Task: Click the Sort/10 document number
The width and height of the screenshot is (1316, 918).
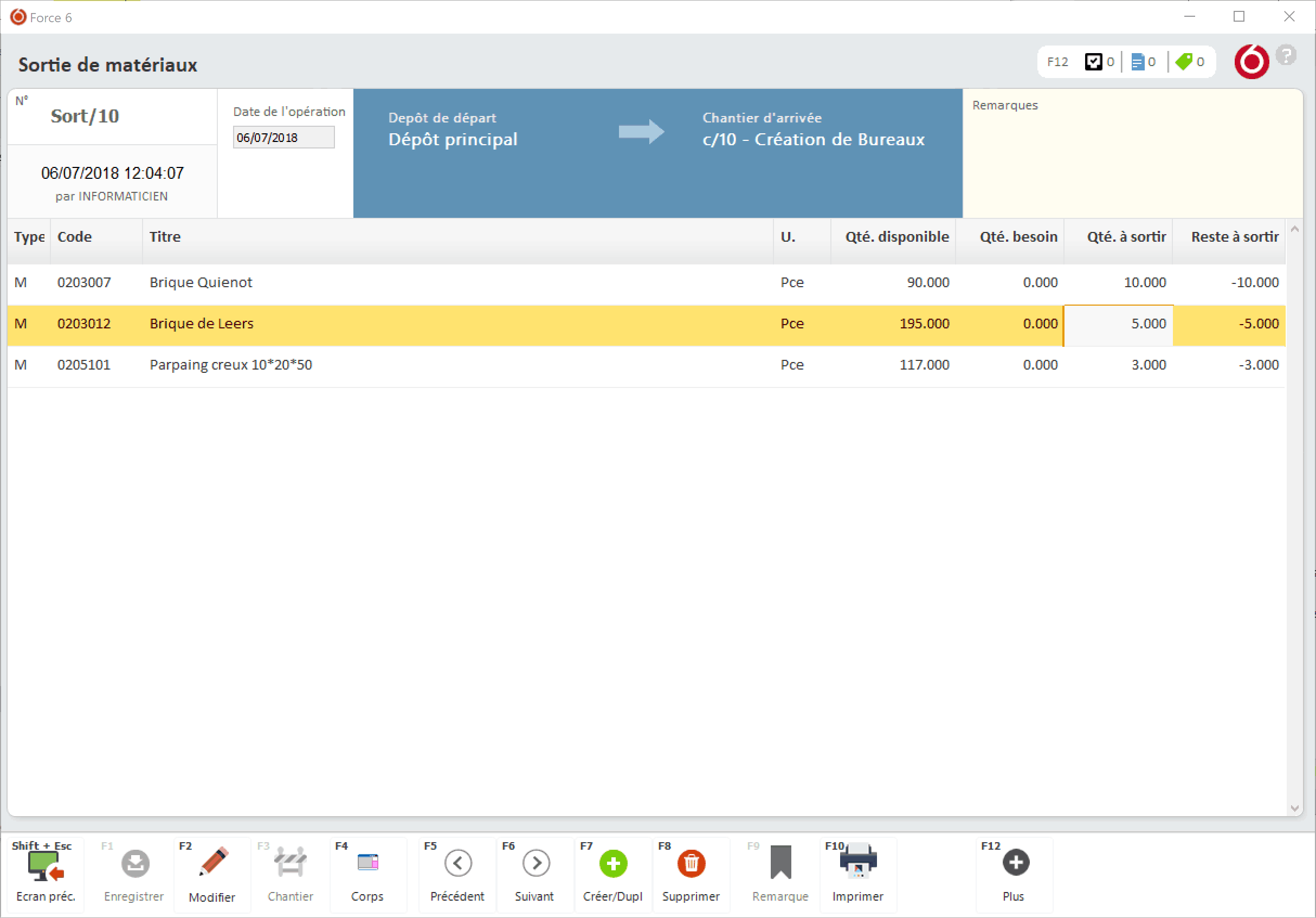Action: pyautogui.click(x=85, y=117)
